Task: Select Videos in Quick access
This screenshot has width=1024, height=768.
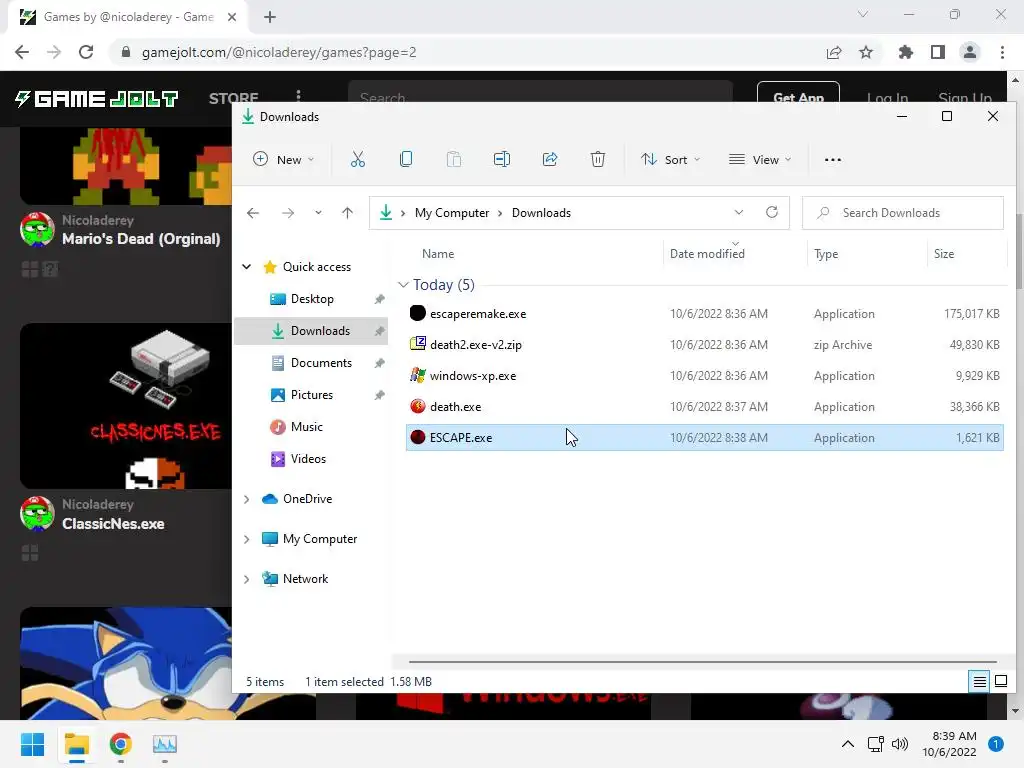Action: pos(308,458)
